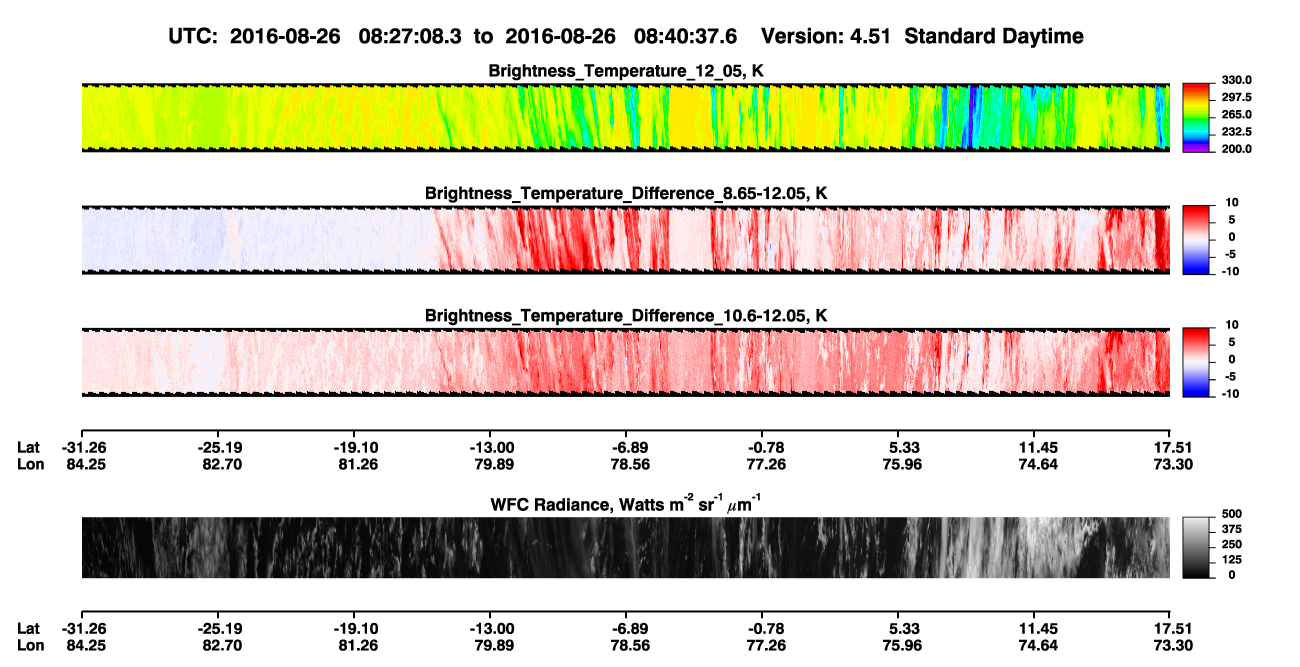This screenshot has width=1300, height=667.
Task: Click the 8.65-12.05 red-blue color bar
Action: coord(1196,240)
